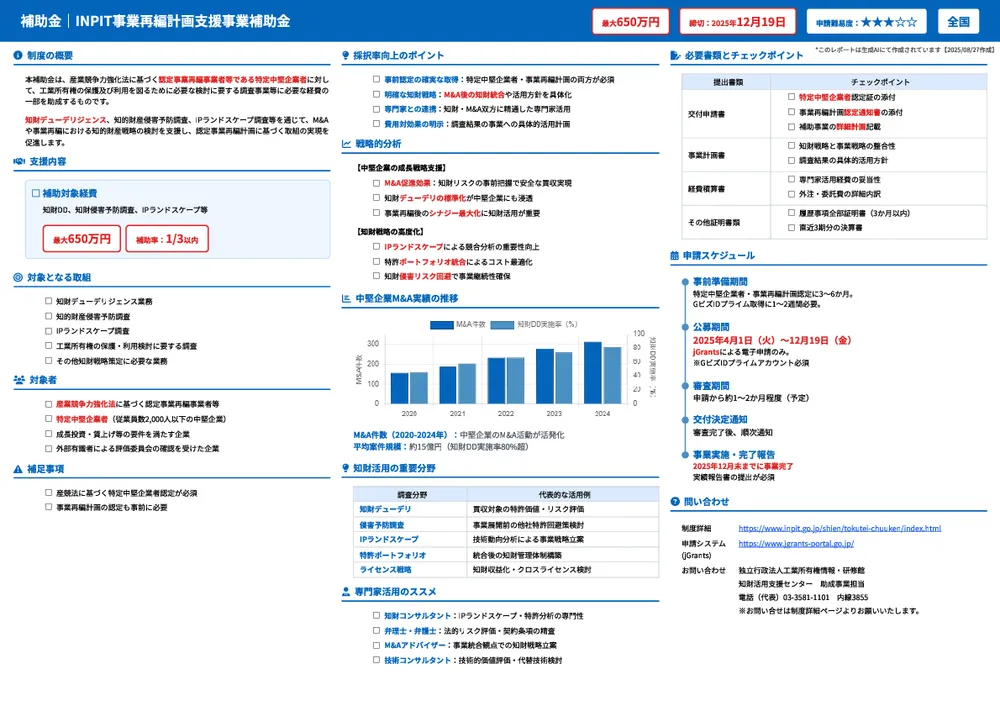Click the document icon beside 必要書類とチェックポイント
Screen dimensions: 1000x706
675,55
